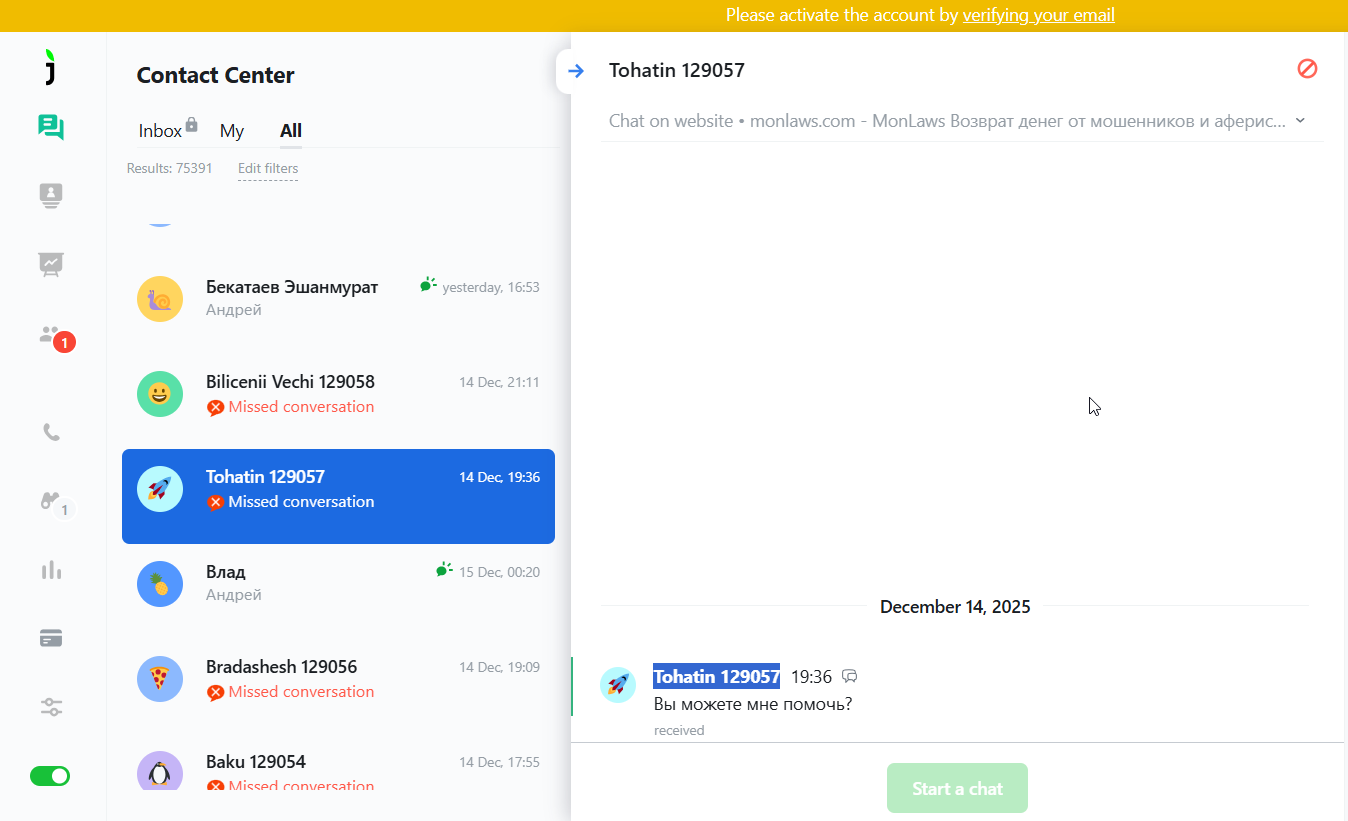Click the speech bubble icon beside 19:36
Screen dimensions: 1348x821
(x=850, y=677)
